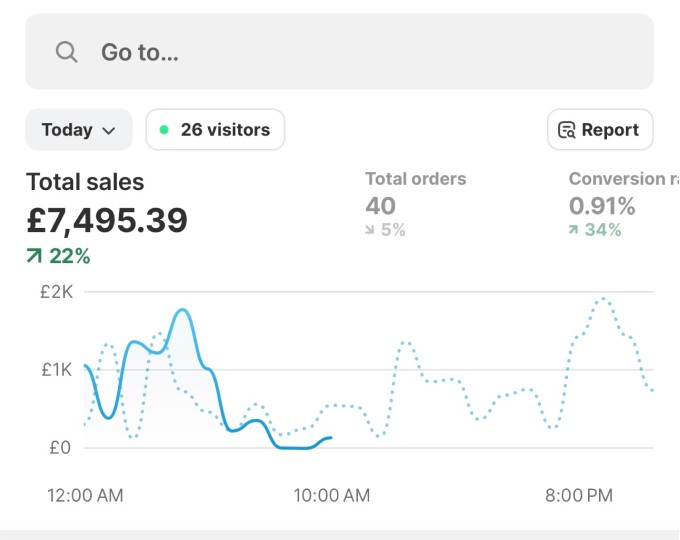Click the £7,495.39 sales value
The width and height of the screenshot is (680, 540).
point(107,220)
